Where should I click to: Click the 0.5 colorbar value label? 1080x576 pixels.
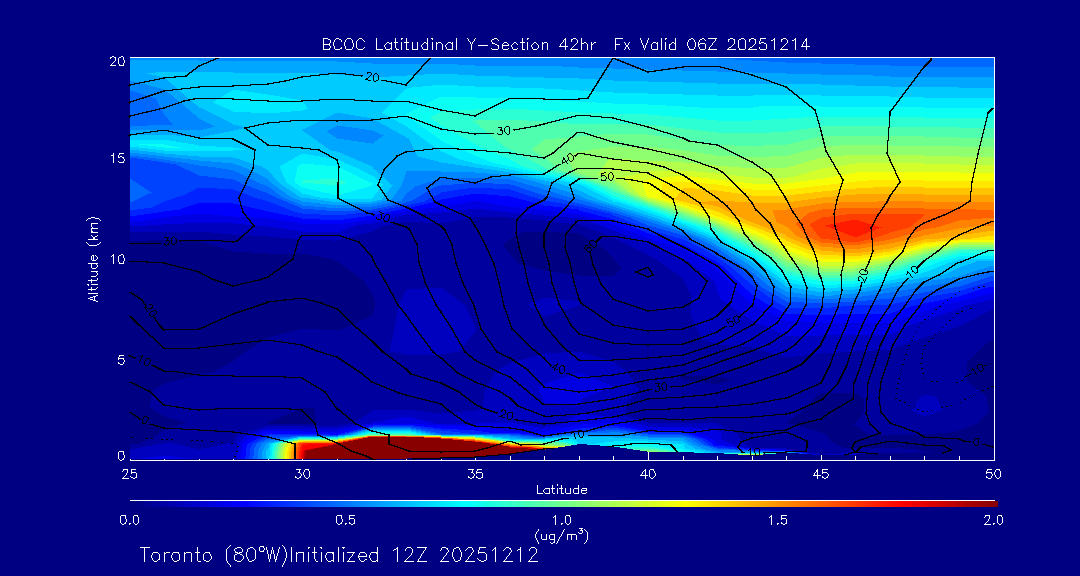[x=345, y=520]
